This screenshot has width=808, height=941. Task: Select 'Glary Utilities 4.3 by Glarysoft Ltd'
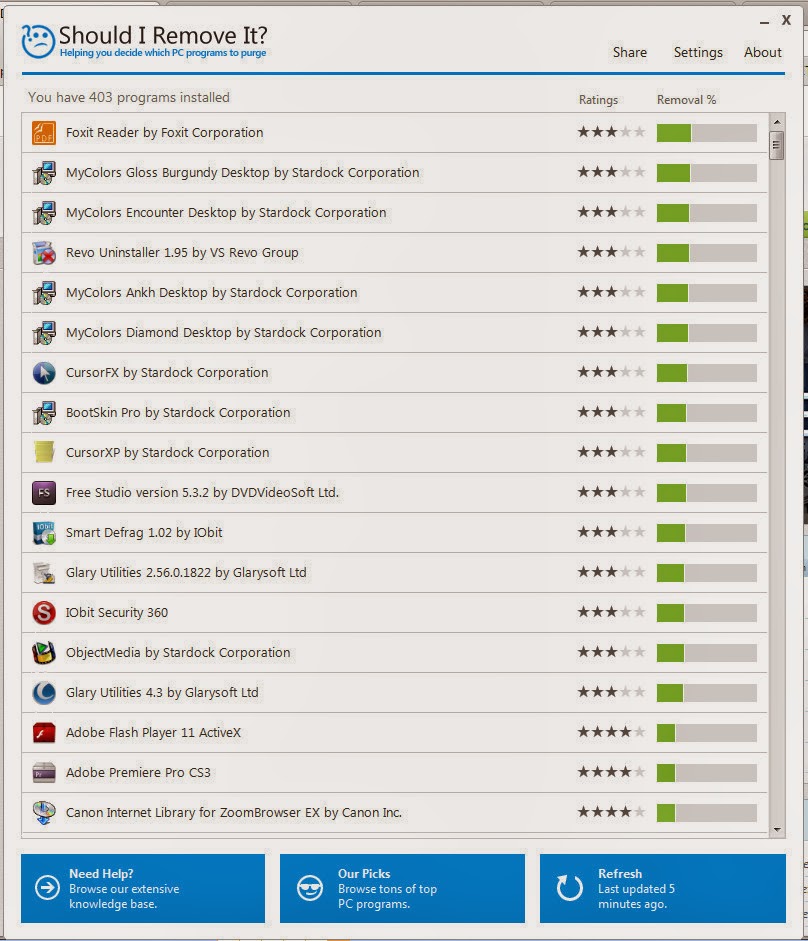pyautogui.click(x=162, y=693)
